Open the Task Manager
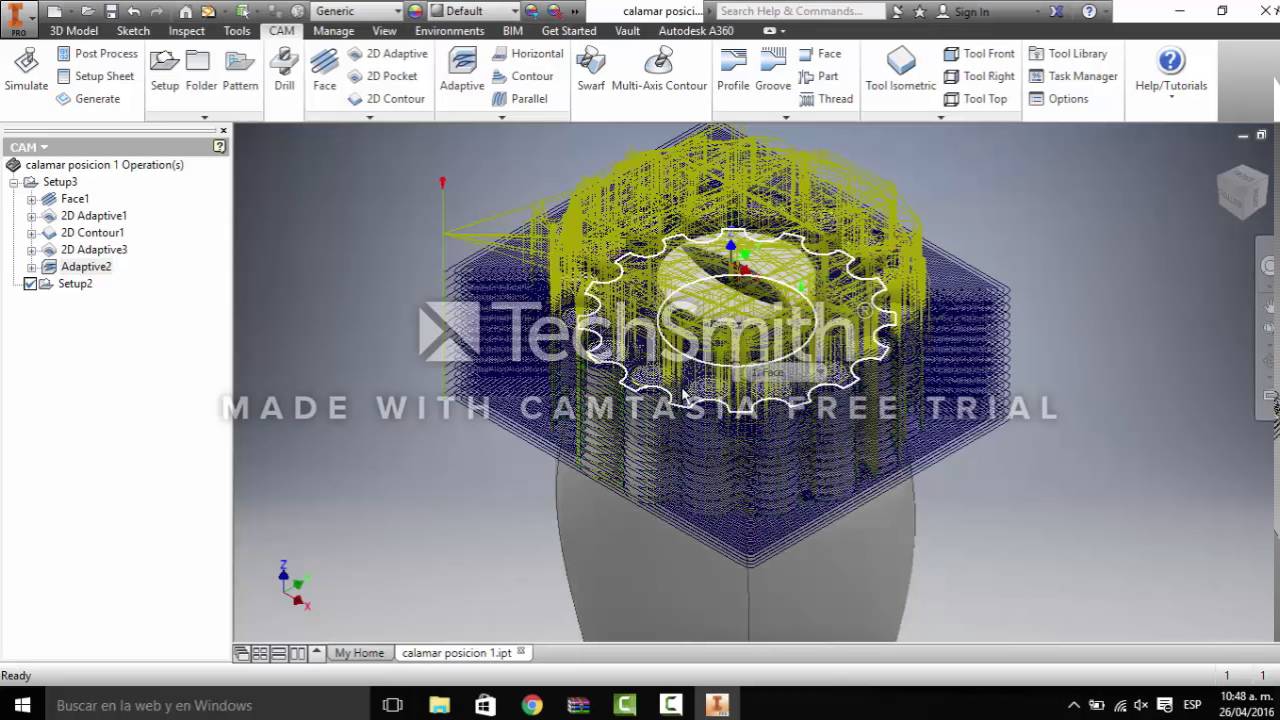1280x720 pixels. (1073, 76)
